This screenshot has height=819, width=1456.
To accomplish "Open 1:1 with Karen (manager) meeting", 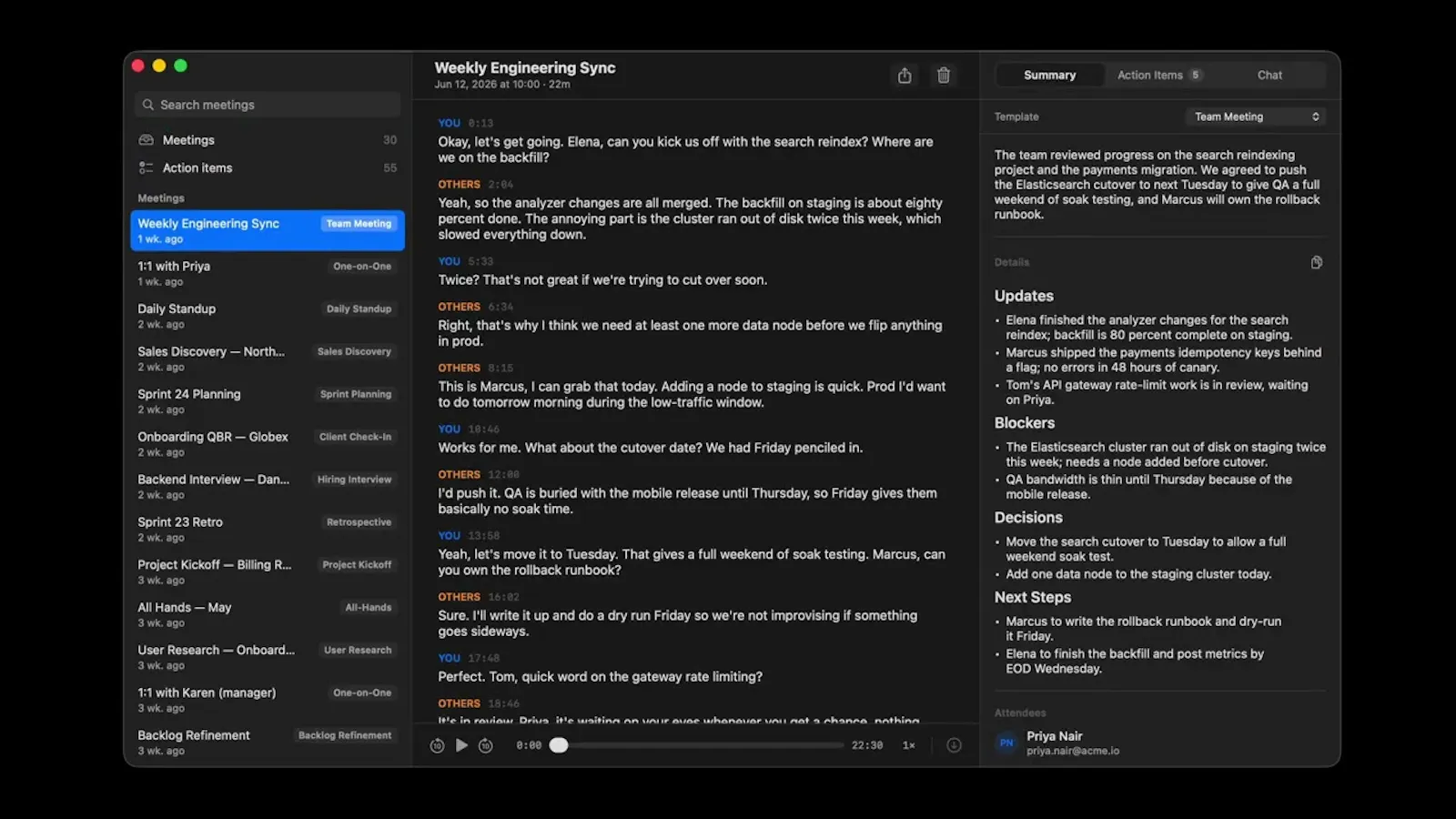I will 268,701.
